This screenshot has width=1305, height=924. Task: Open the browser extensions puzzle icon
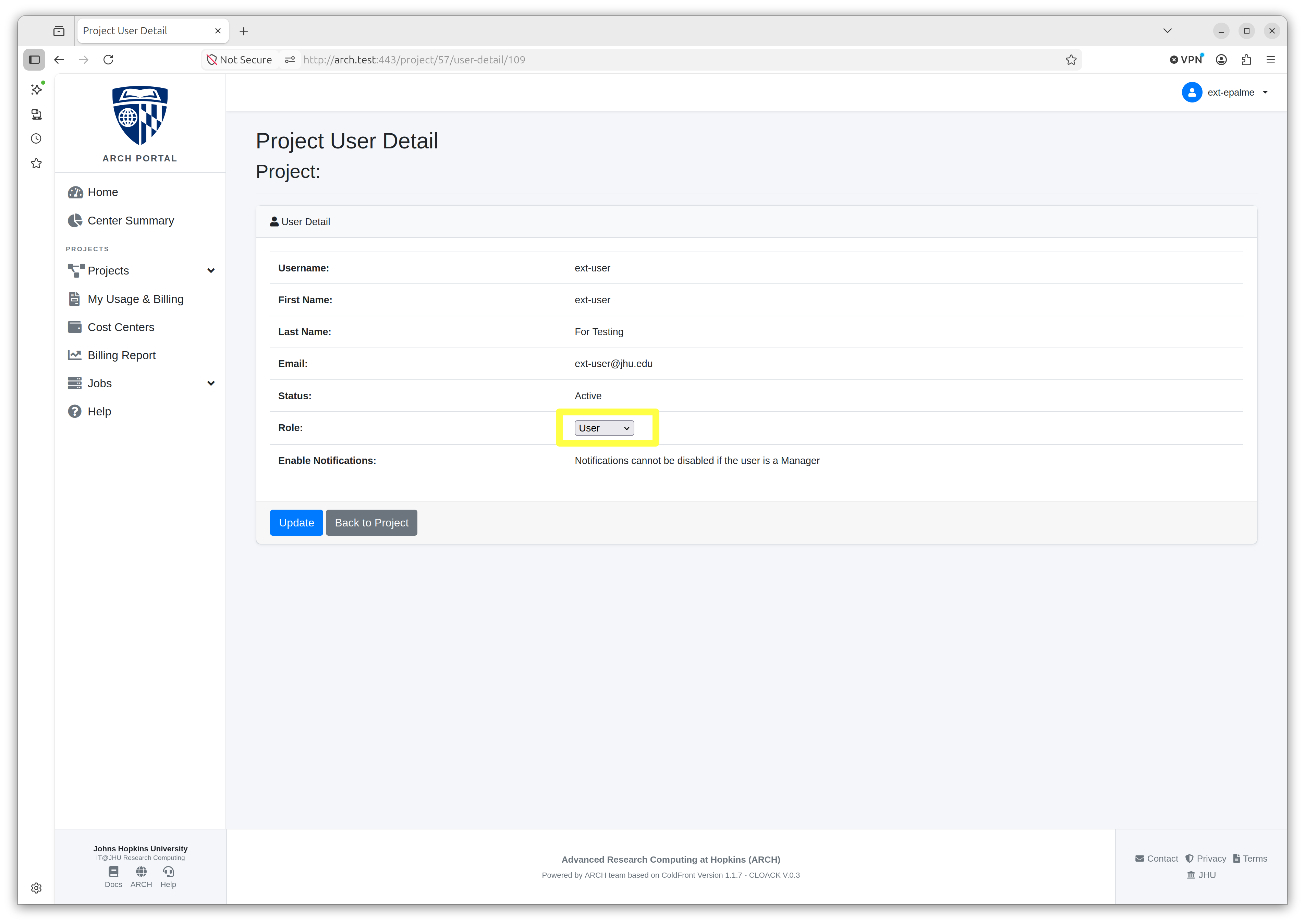point(1246,60)
